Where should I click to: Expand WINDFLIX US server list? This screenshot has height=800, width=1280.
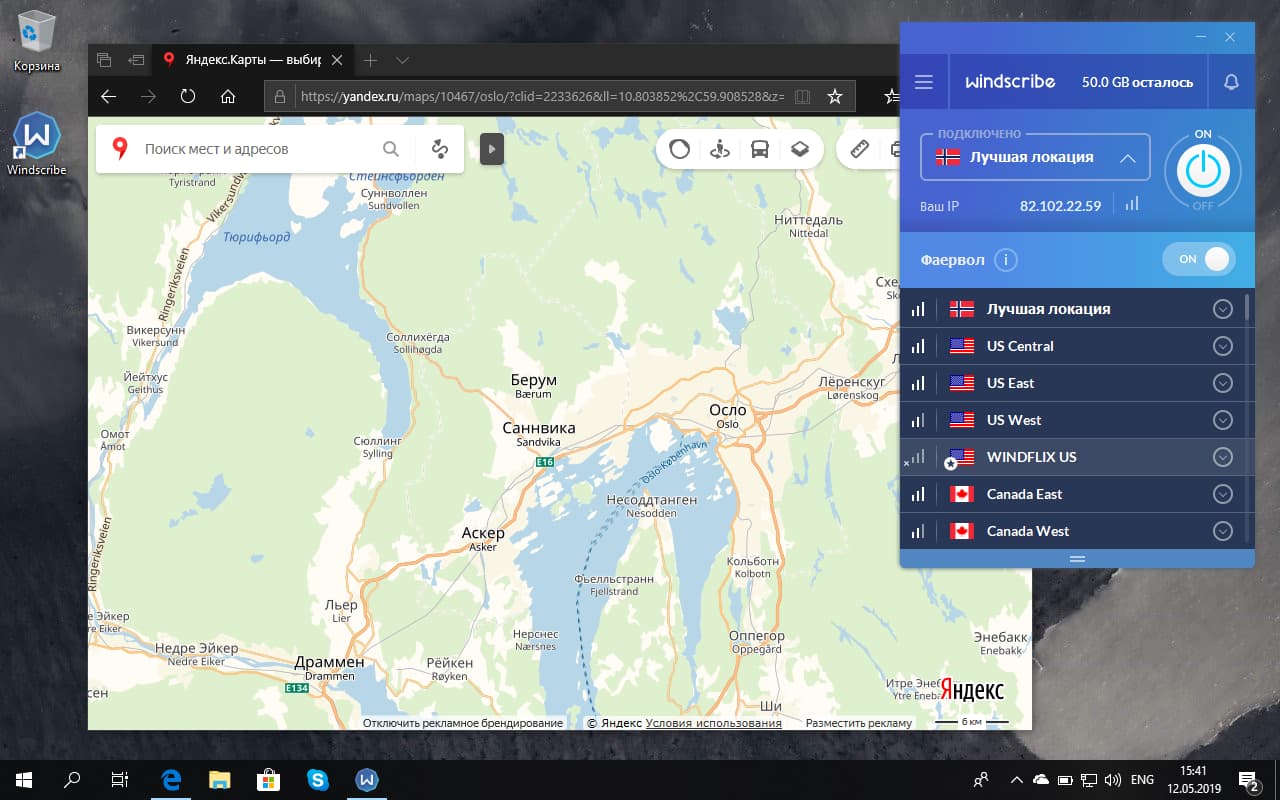coord(1222,457)
